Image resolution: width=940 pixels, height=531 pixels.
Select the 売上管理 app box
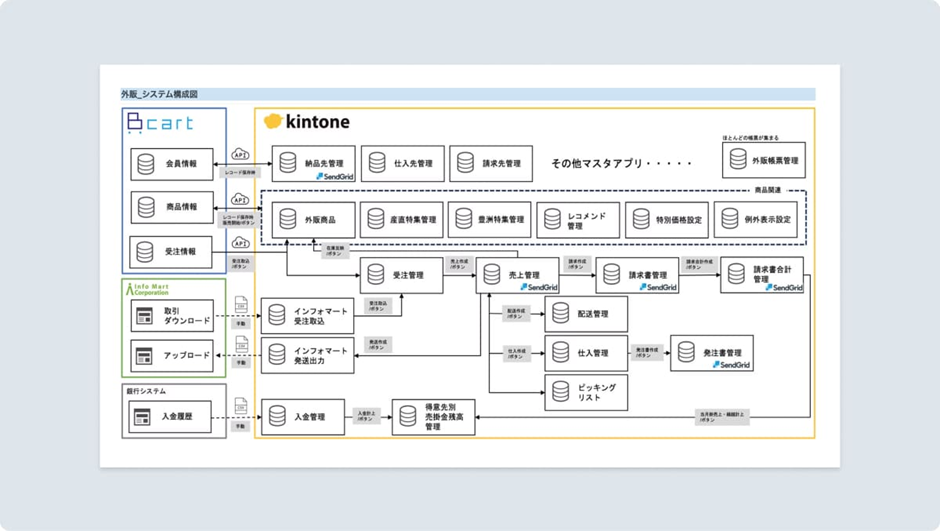coord(517,275)
